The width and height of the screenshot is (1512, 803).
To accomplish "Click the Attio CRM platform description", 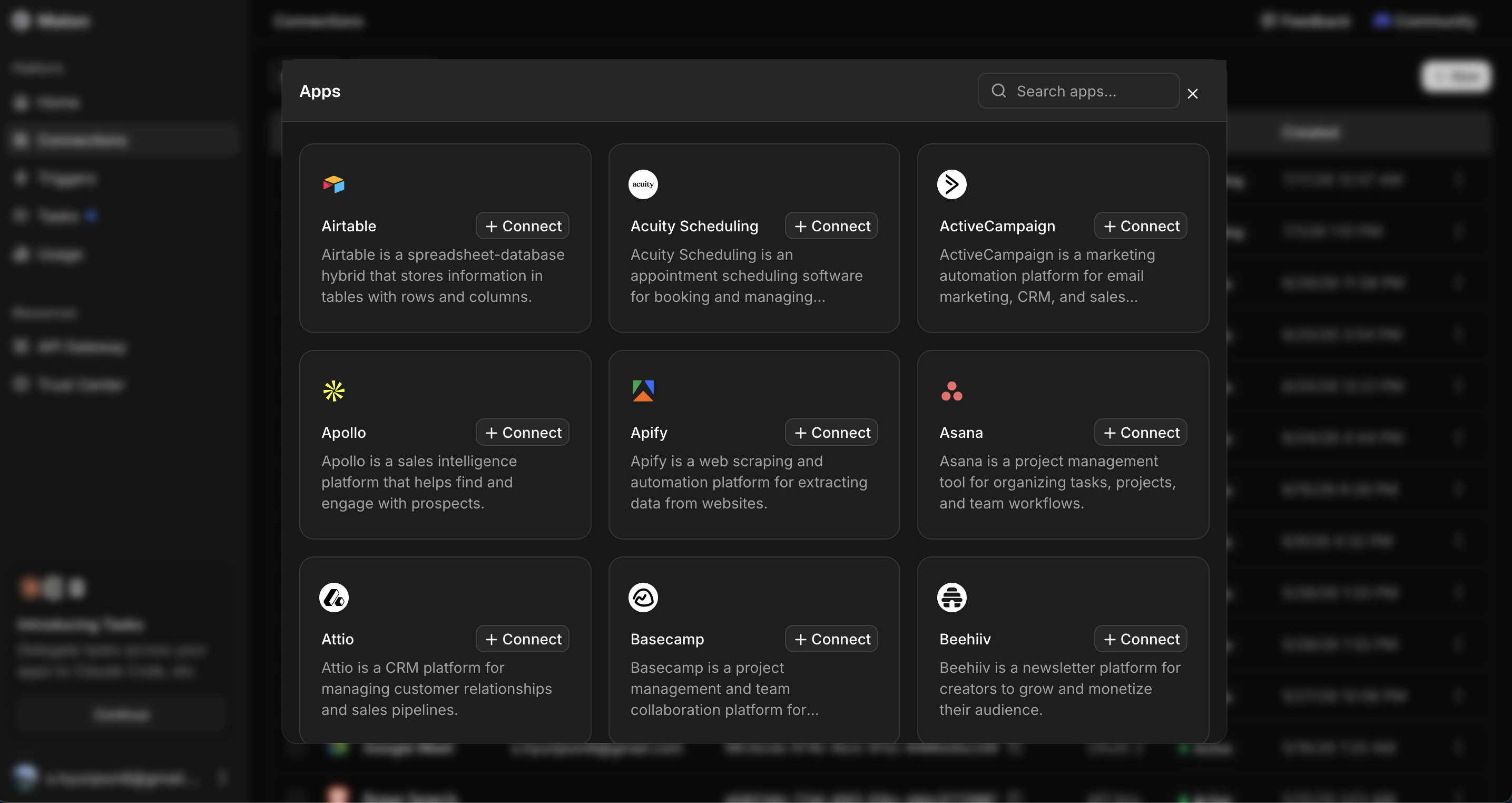I will point(436,689).
